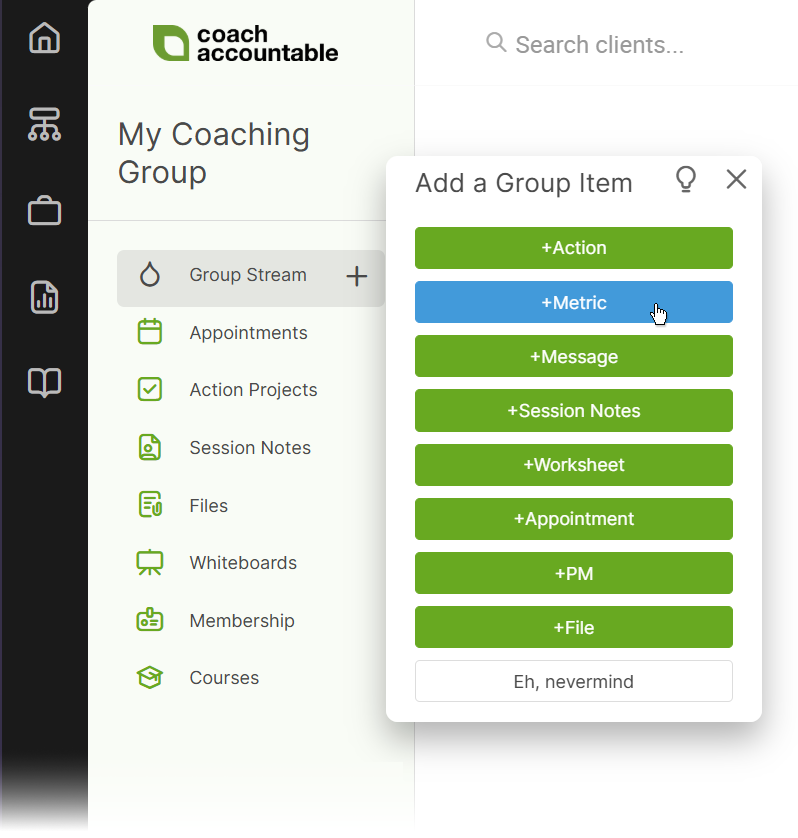This screenshot has width=798, height=838.
Task: Click the Appointments calendar icon
Action: click(x=150, y=332)
